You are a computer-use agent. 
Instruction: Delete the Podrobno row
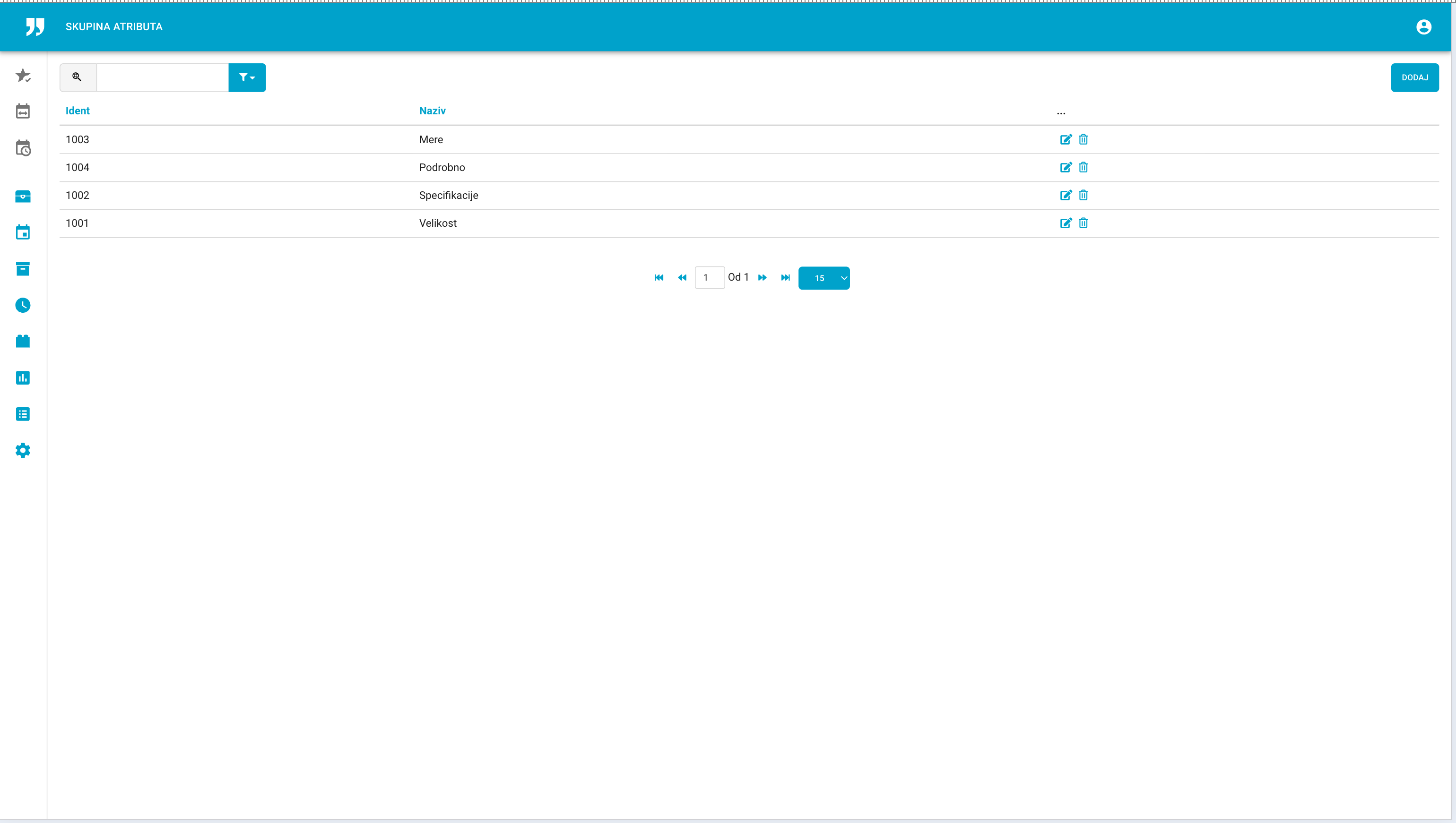1083,167
